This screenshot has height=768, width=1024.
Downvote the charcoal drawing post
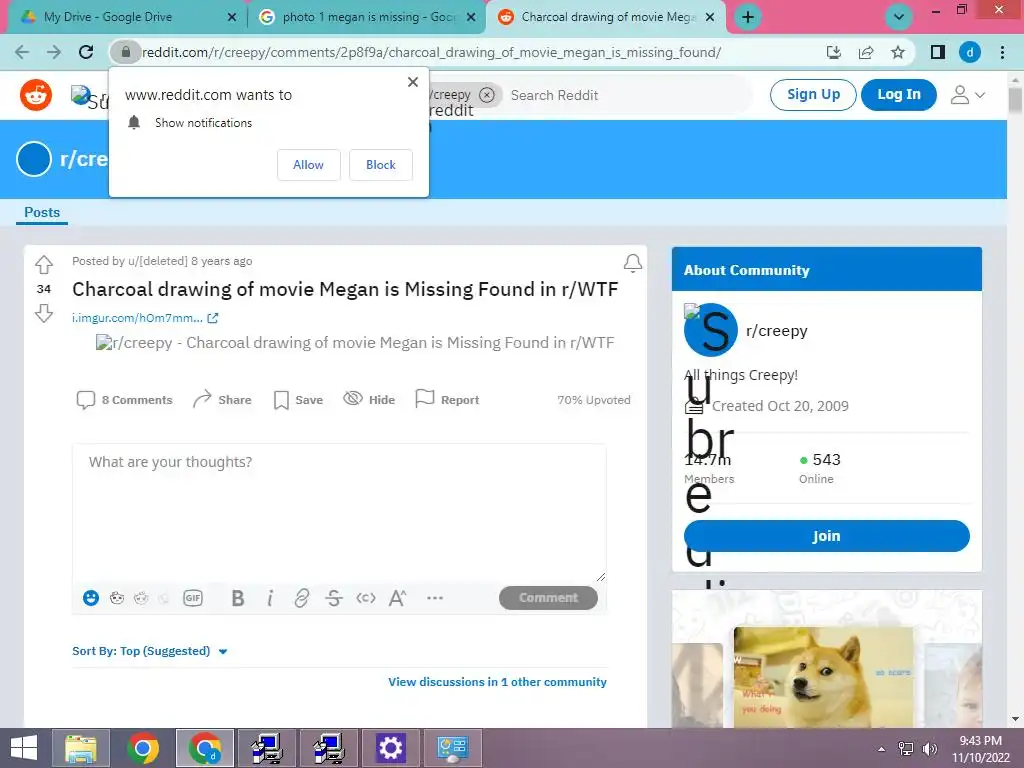[44, 313]
